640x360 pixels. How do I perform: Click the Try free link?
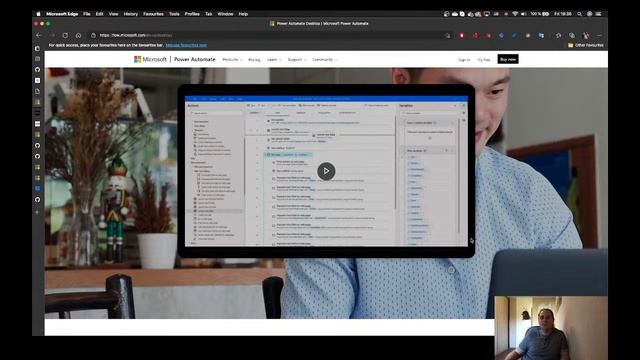coord(484,60)
